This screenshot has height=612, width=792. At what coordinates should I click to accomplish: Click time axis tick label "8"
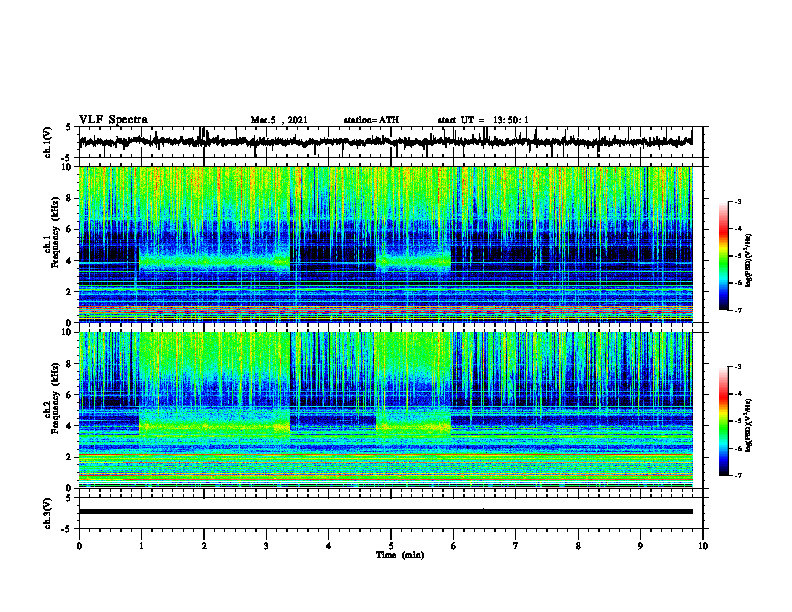pos(578,546)
